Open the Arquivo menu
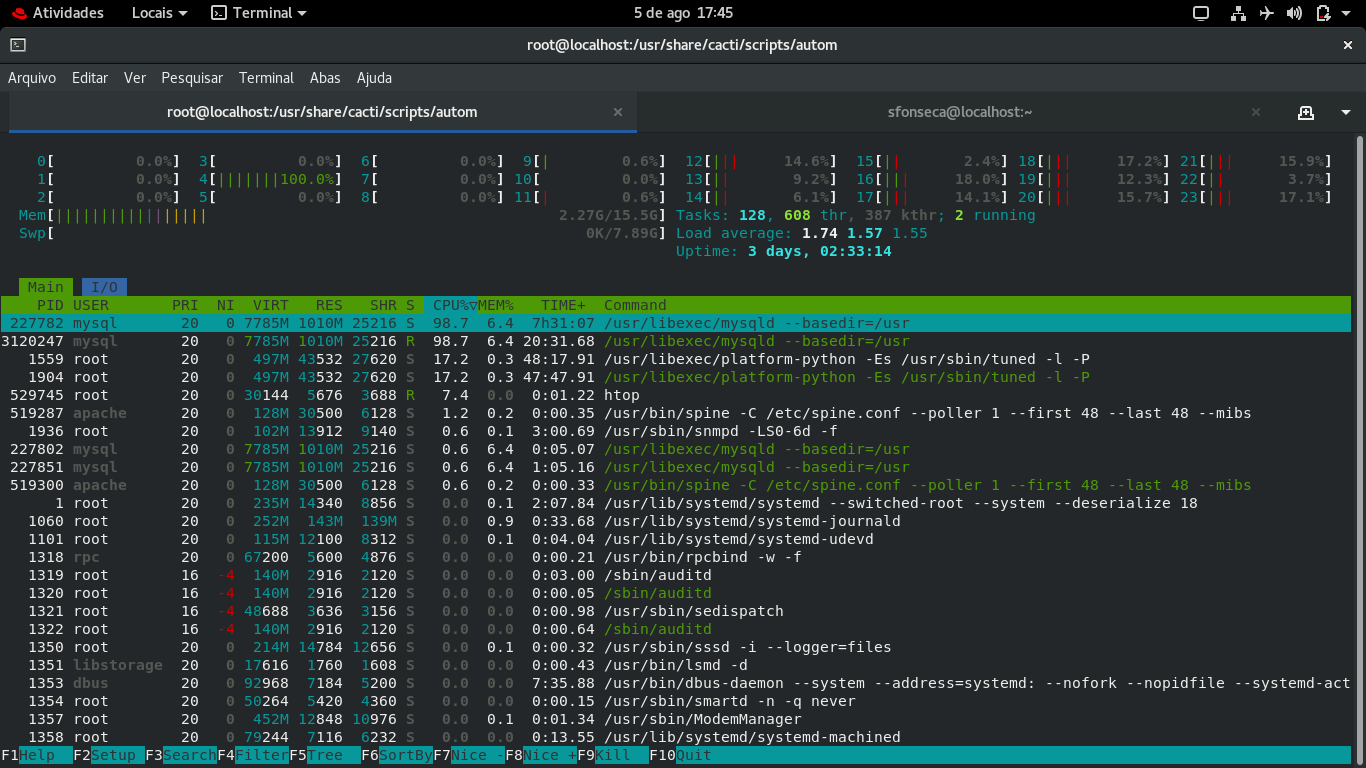Viewport: 1366px width, 768px height. tap(32, 78)
